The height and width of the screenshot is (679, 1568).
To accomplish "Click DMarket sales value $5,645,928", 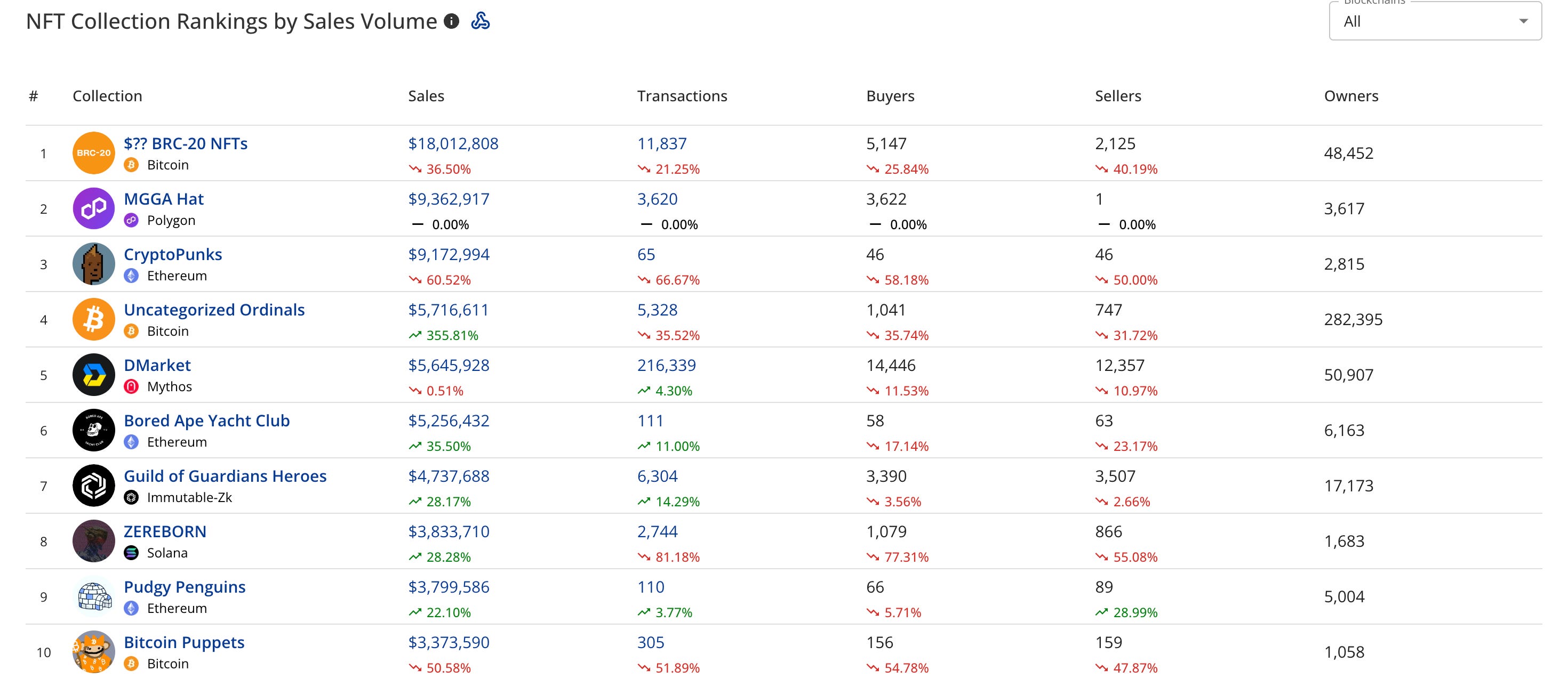I will pos(449,365).
